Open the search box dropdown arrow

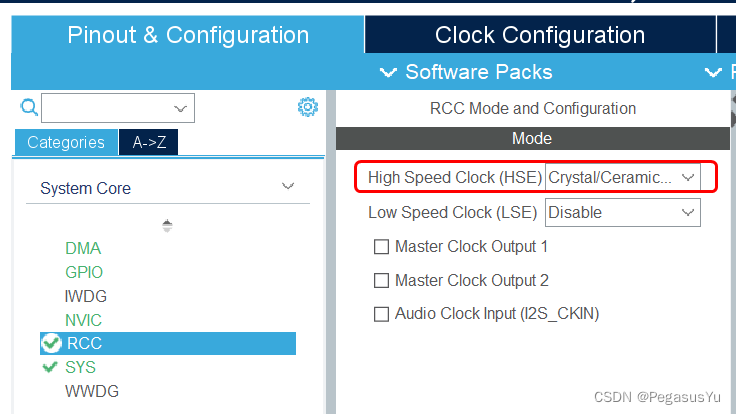coord(181,108)
